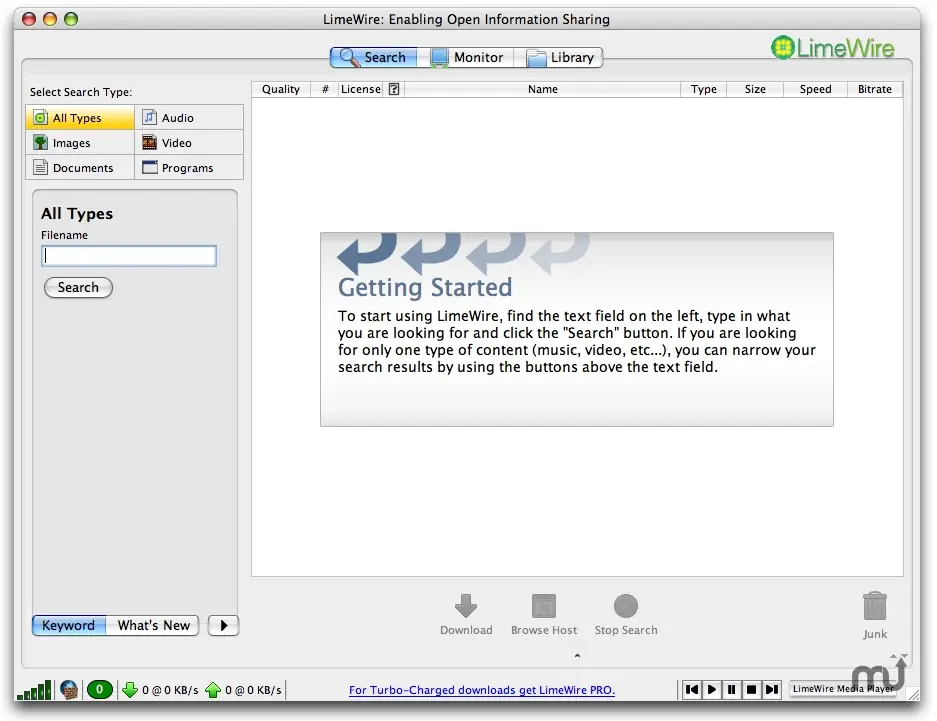Open the Monitor tab
Image resolution: width=937 pixels, height=721 pixels.
[x=467, y=57]
